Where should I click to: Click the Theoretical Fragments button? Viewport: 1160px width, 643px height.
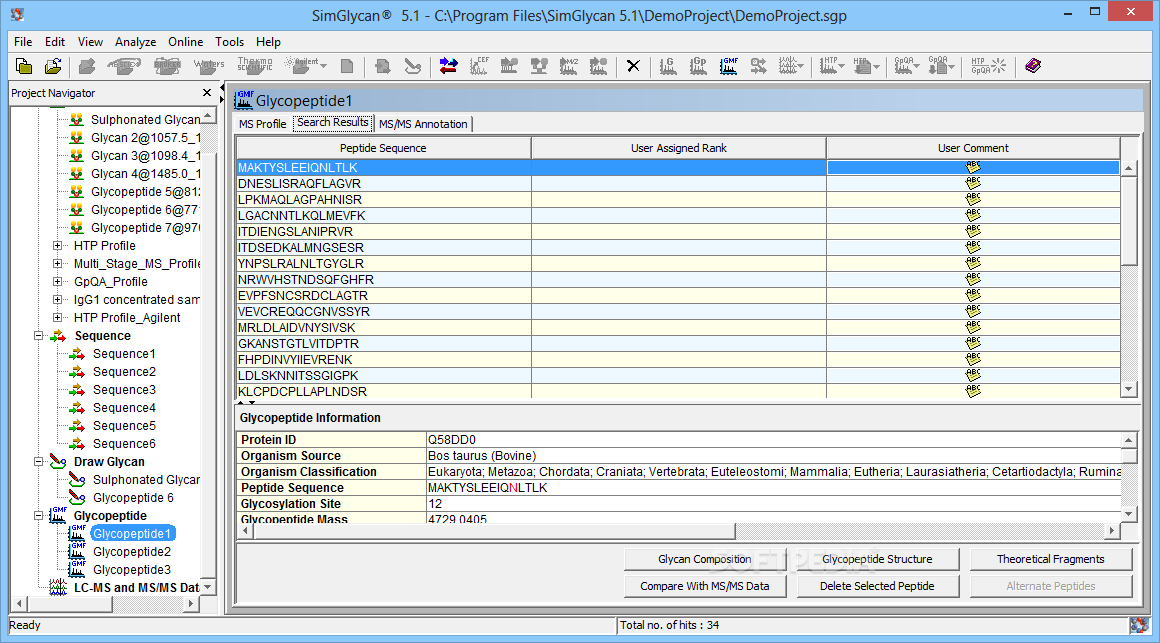[1051, 559]
